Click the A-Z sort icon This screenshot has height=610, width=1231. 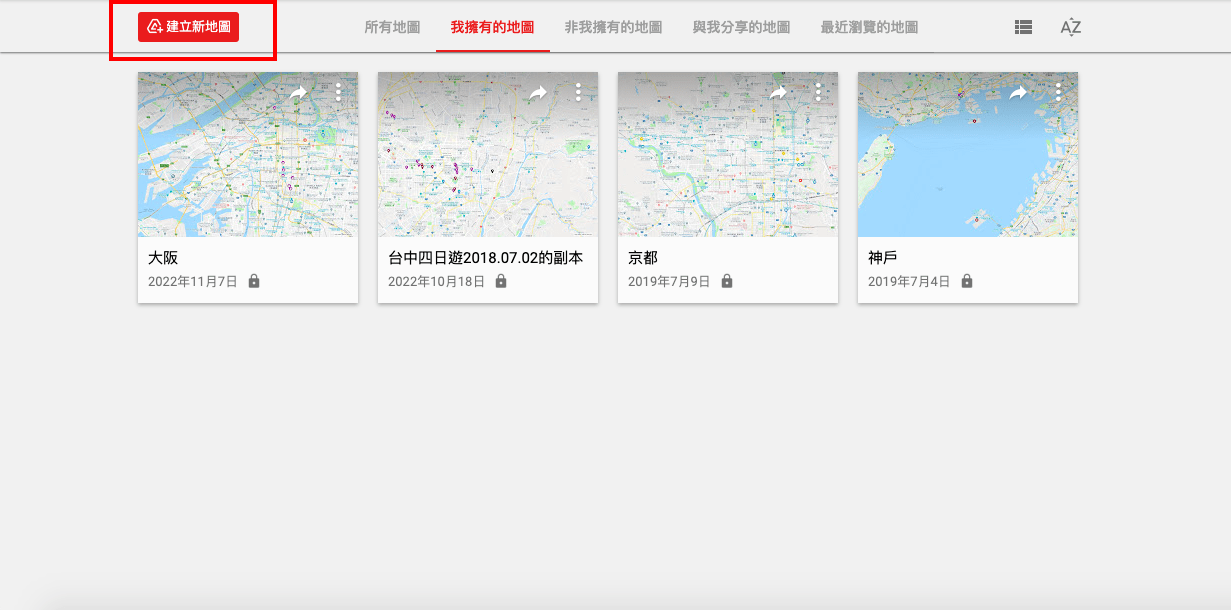click(x=1069, y=28)
